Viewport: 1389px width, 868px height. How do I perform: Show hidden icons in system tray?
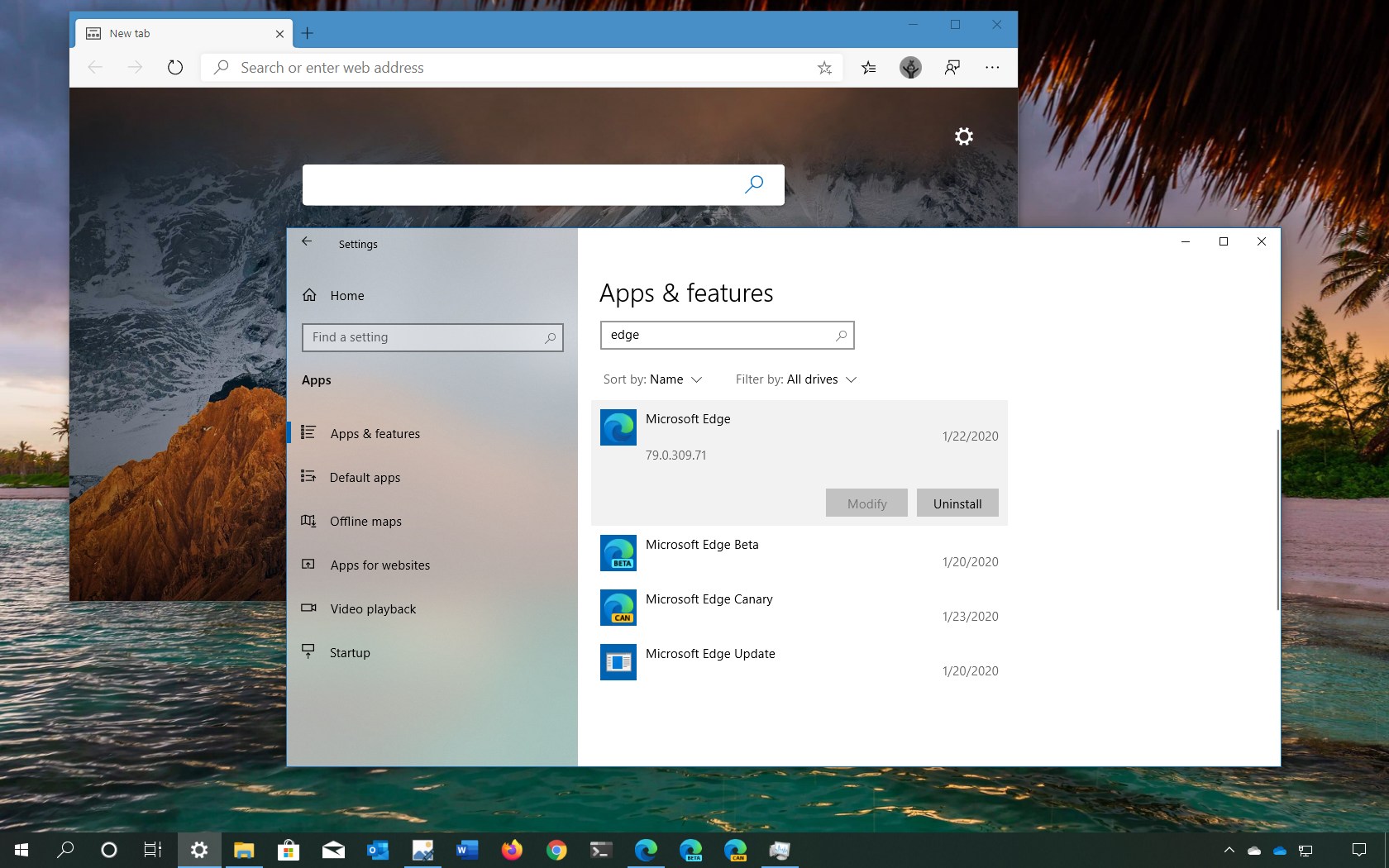(x=1228, y=850)
